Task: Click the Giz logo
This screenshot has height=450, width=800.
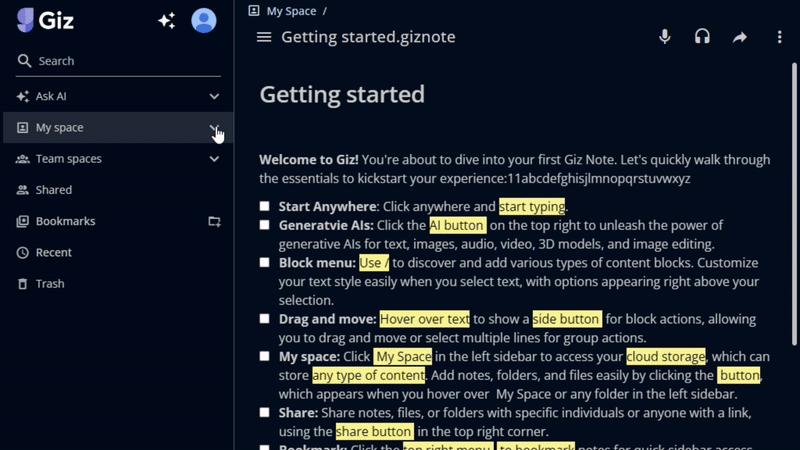Action: [45, 20]
